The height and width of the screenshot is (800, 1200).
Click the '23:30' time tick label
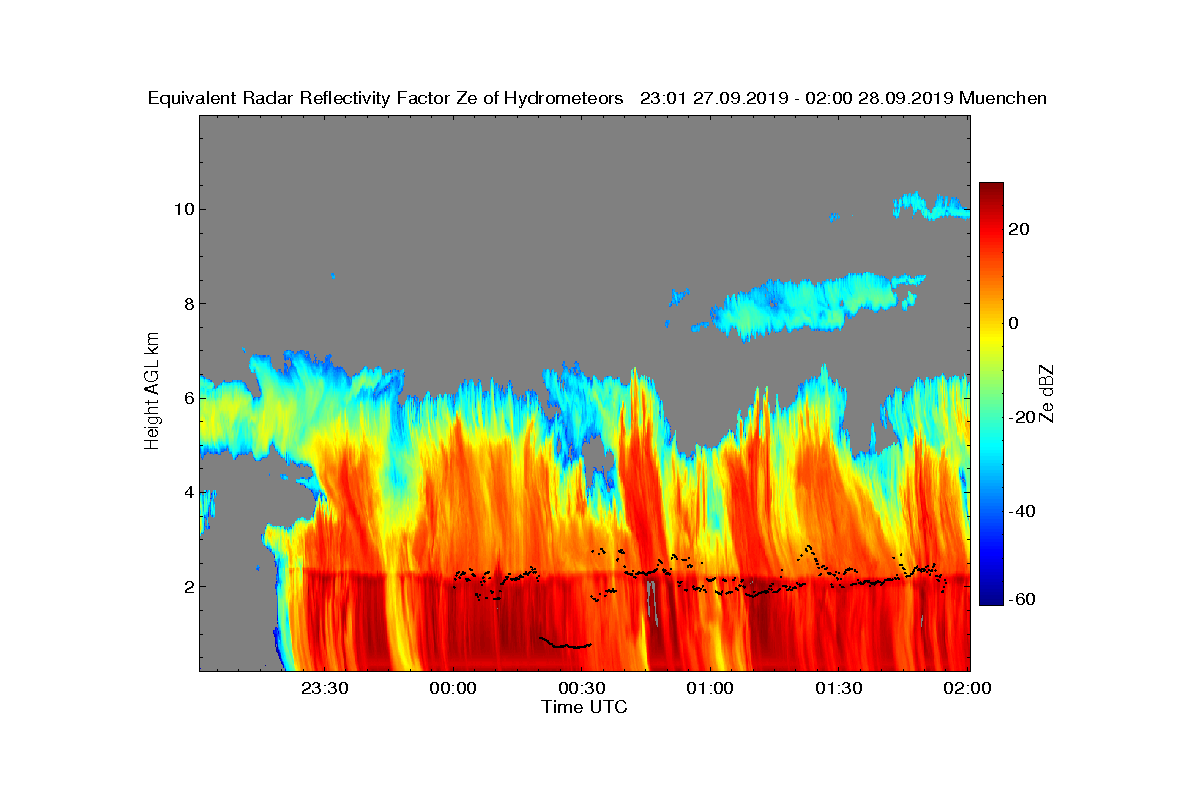325,688
